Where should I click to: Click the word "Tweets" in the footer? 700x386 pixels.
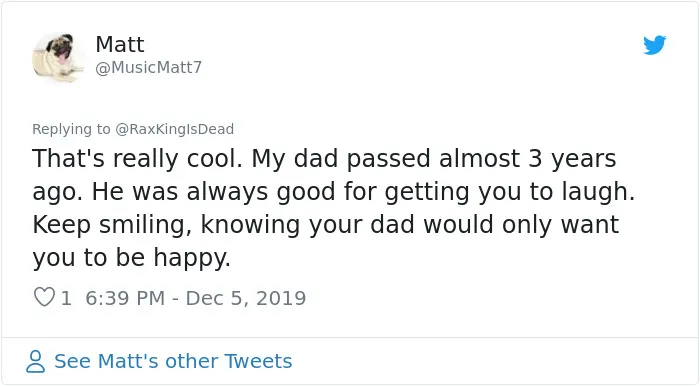258,361
